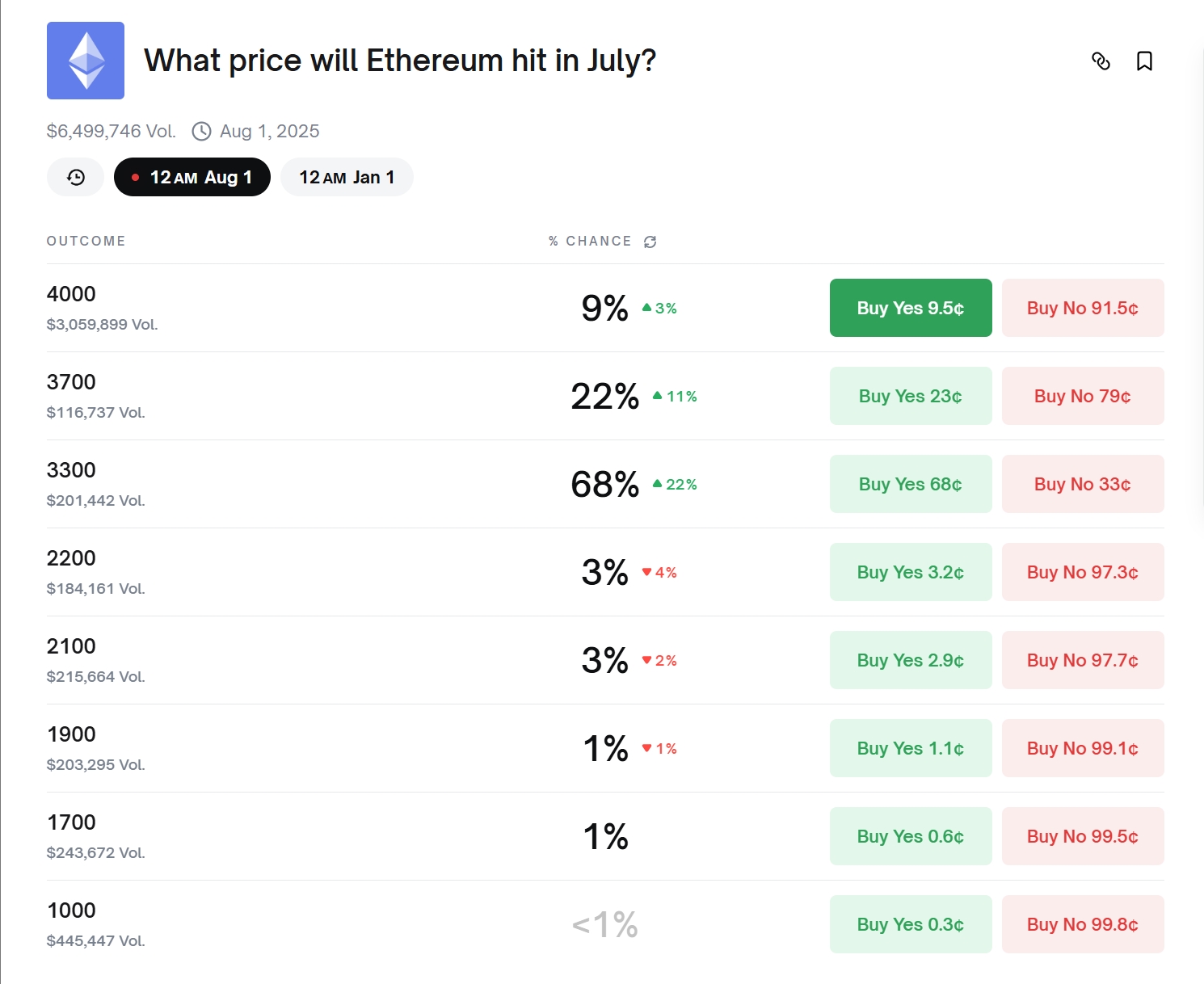Select Buy No 99.5¢ for 1700

click(1082, 836)
